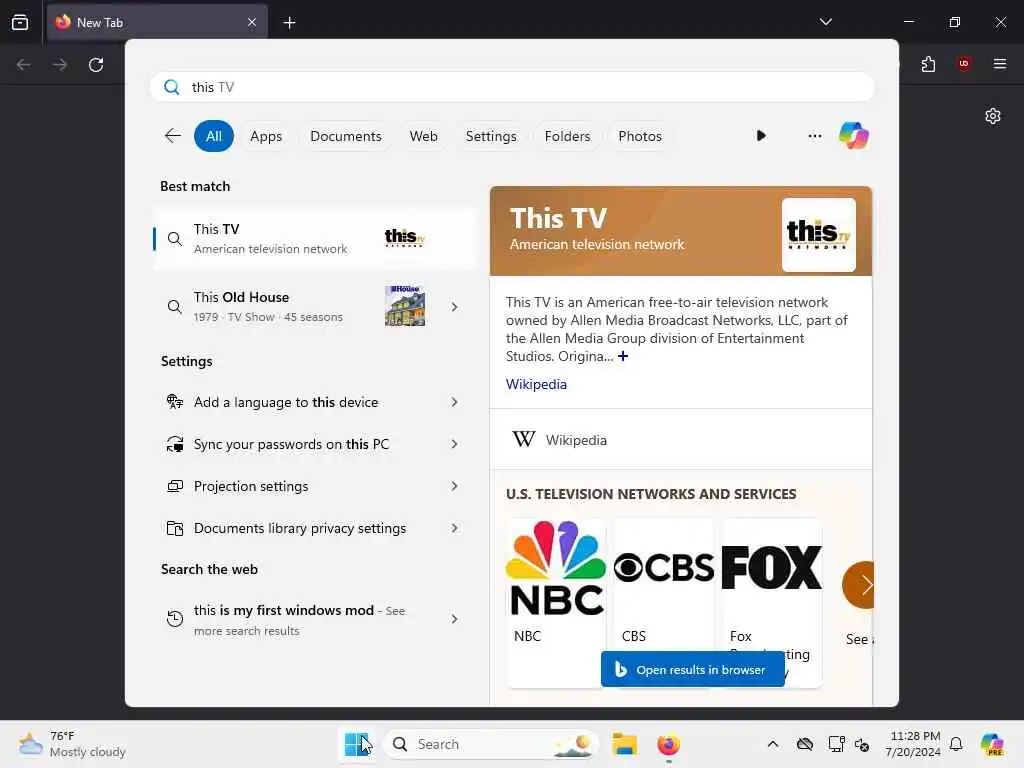Expand the description with the plus sign
Screen dimensions: 1024x768
coord(623,356)
